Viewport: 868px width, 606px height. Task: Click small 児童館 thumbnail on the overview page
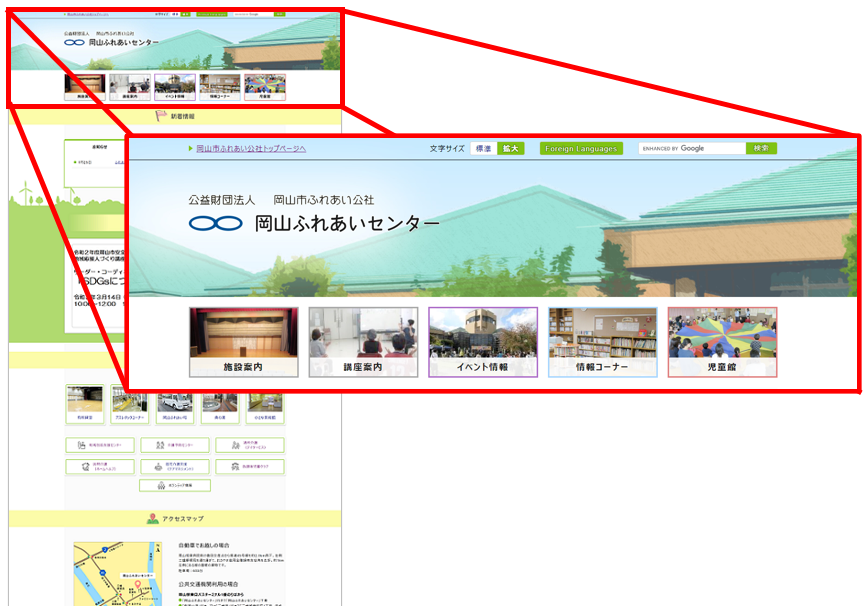(x=265, y=87)
